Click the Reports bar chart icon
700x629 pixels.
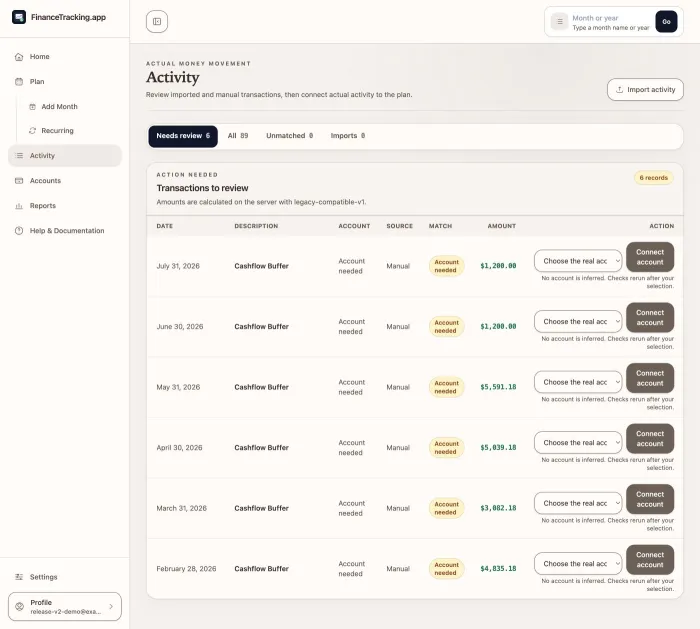pyautogui.click(x=19, y=206)
